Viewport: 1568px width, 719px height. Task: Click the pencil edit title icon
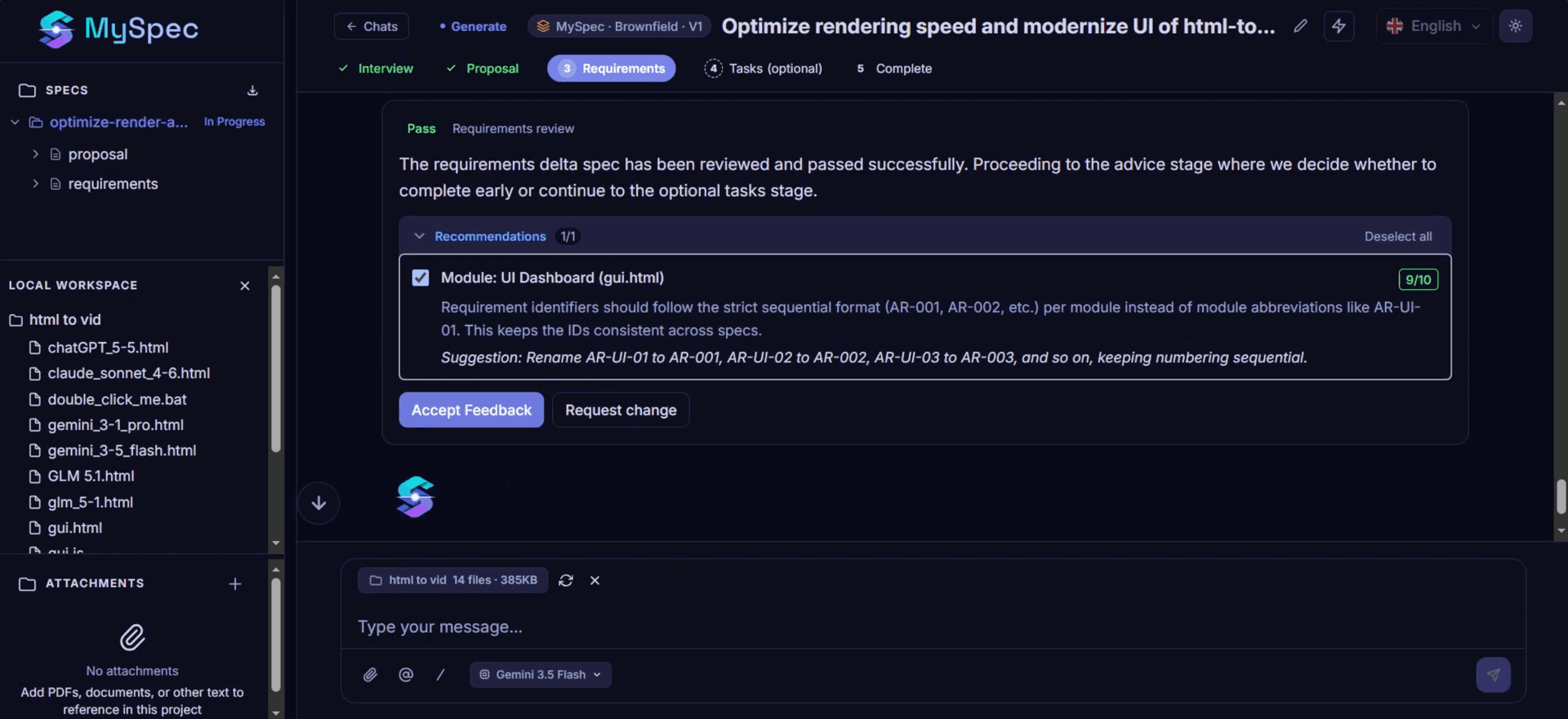click(x=1300, y=26)
